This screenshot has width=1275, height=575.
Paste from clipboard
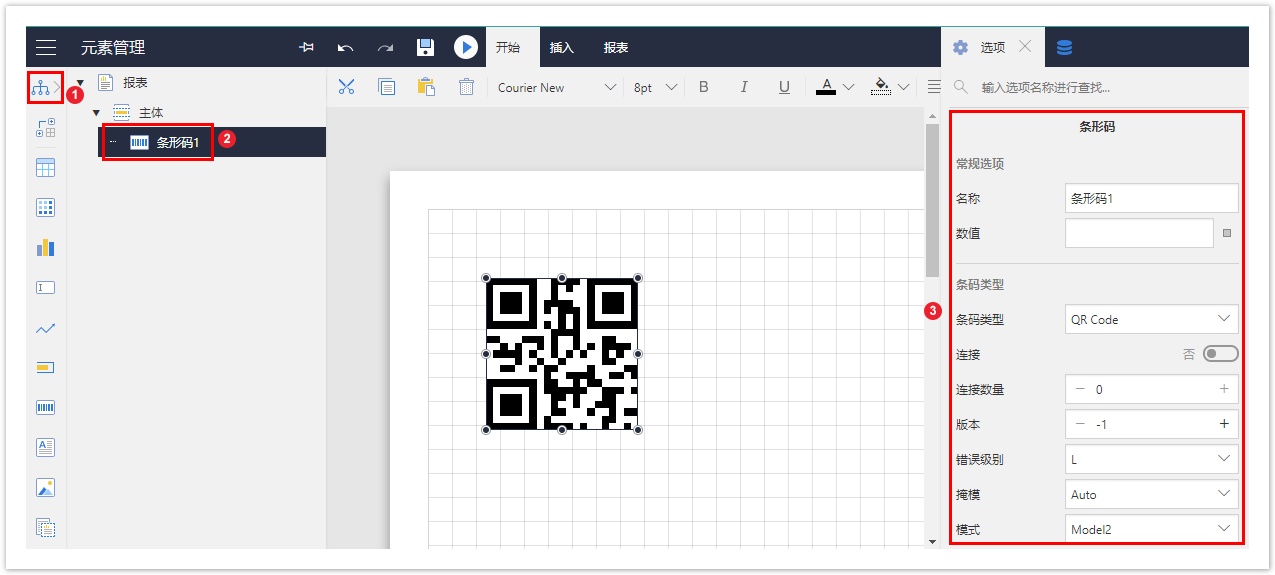coord(426,87)
